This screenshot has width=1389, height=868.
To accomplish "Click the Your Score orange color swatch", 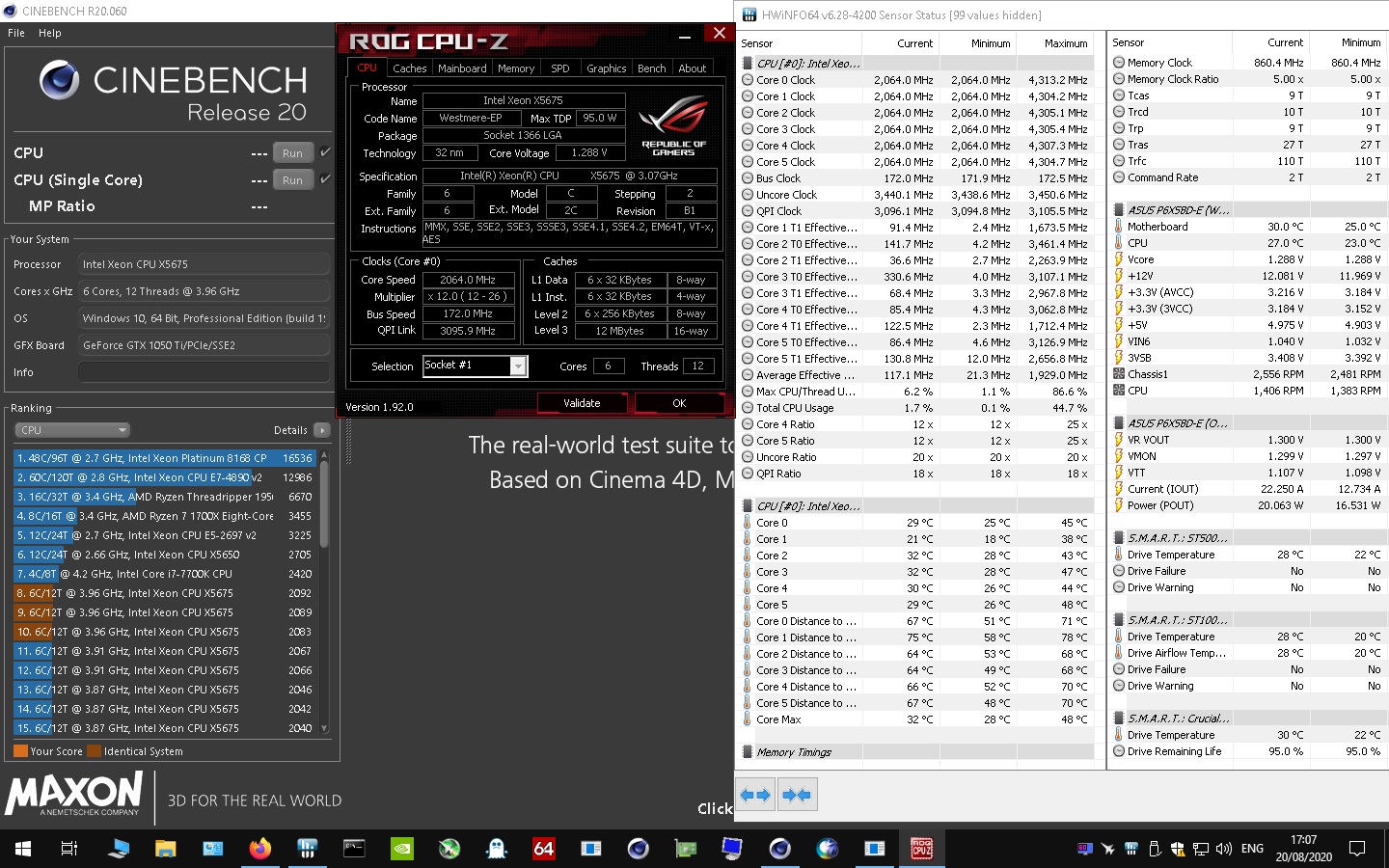I will coord(20,751).
